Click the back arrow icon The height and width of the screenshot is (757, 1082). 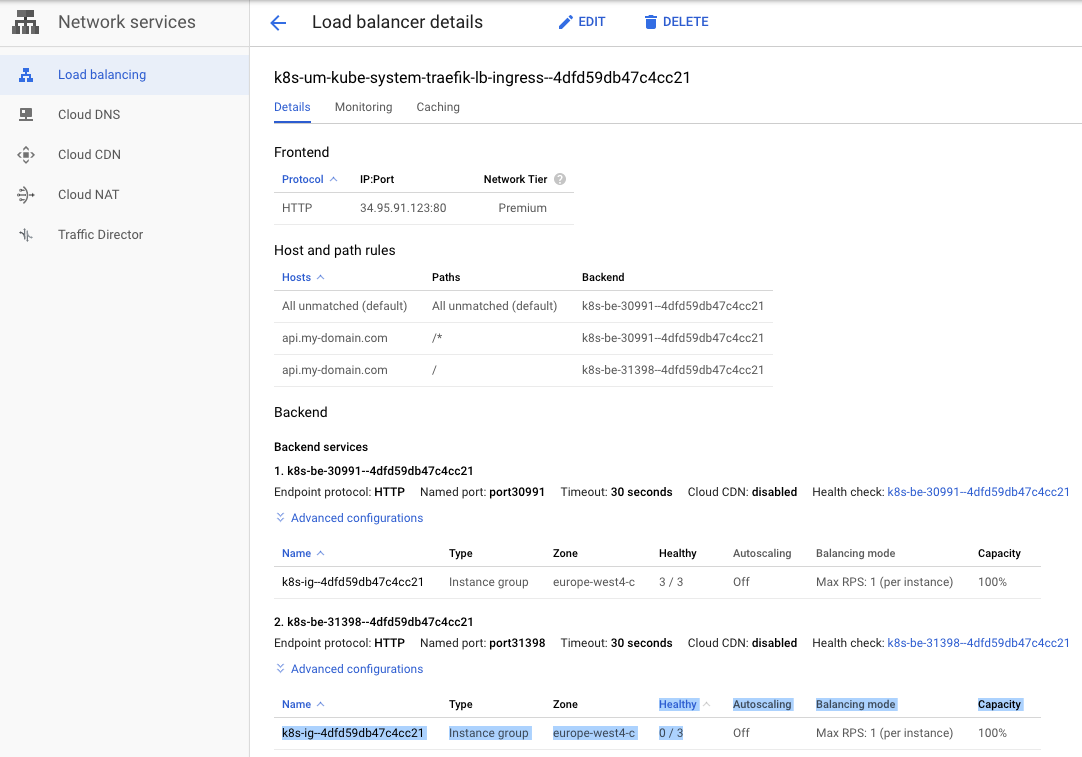(278, 23)
